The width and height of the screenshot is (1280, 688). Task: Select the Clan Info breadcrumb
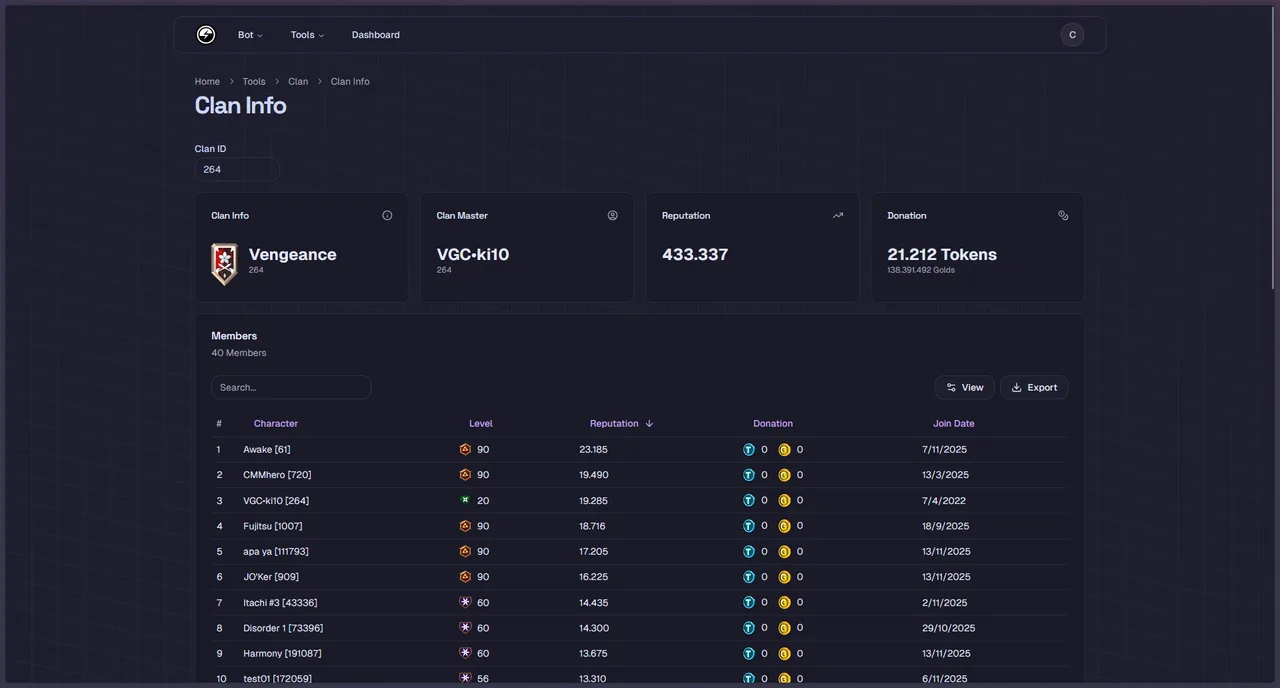(350, 82)
